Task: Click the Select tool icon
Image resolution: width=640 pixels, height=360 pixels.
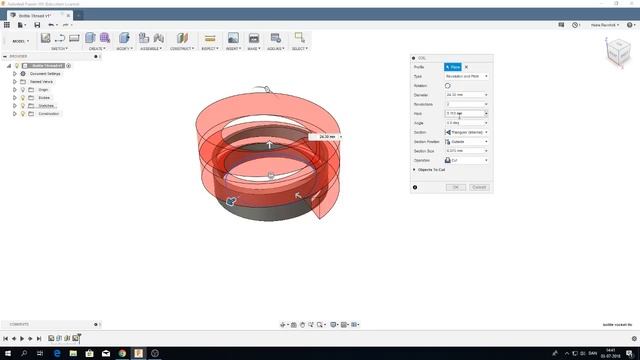Action: pyautogui.click(x=300, y=38)
